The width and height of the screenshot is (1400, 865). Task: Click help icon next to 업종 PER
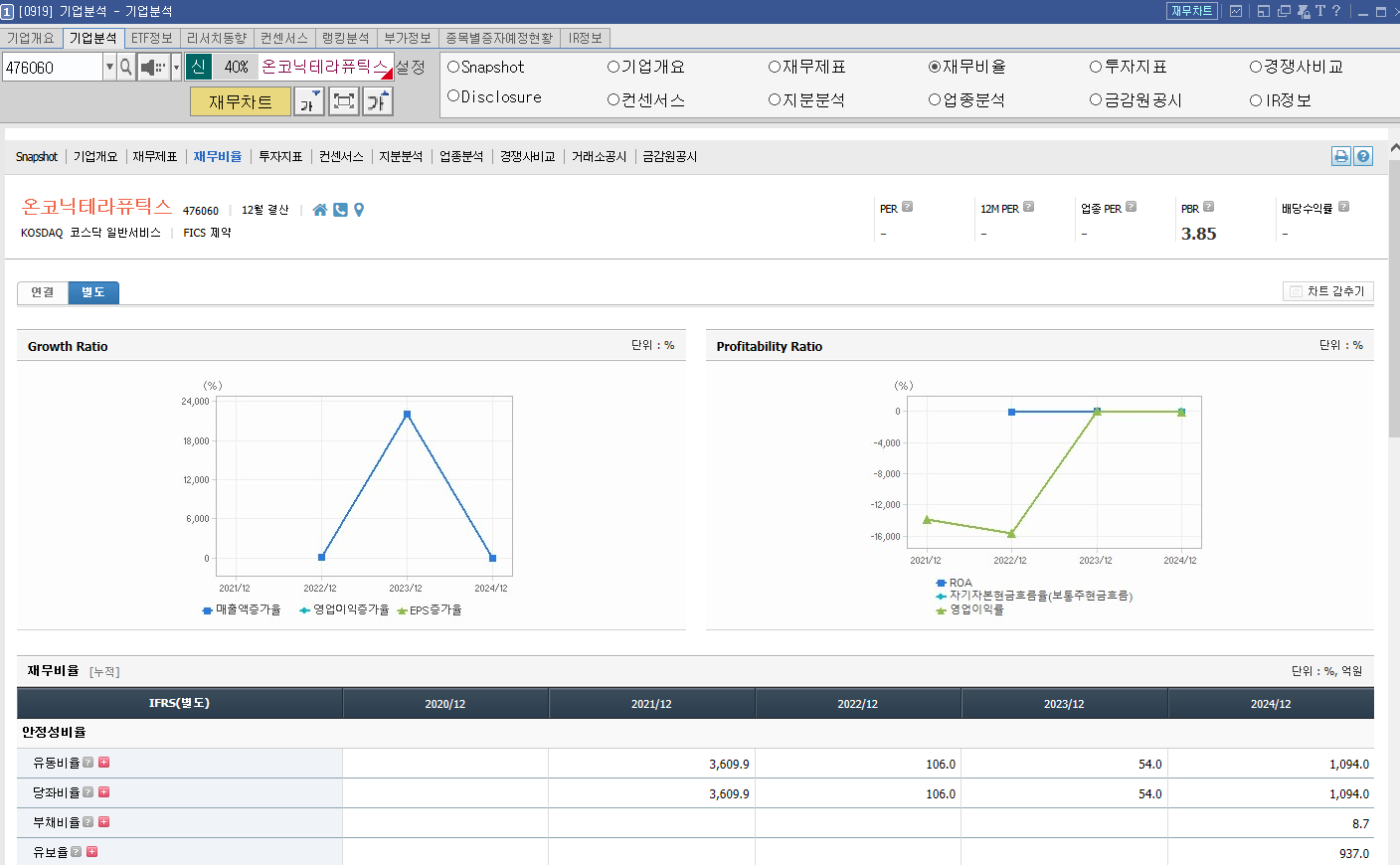pos(1131,207)
